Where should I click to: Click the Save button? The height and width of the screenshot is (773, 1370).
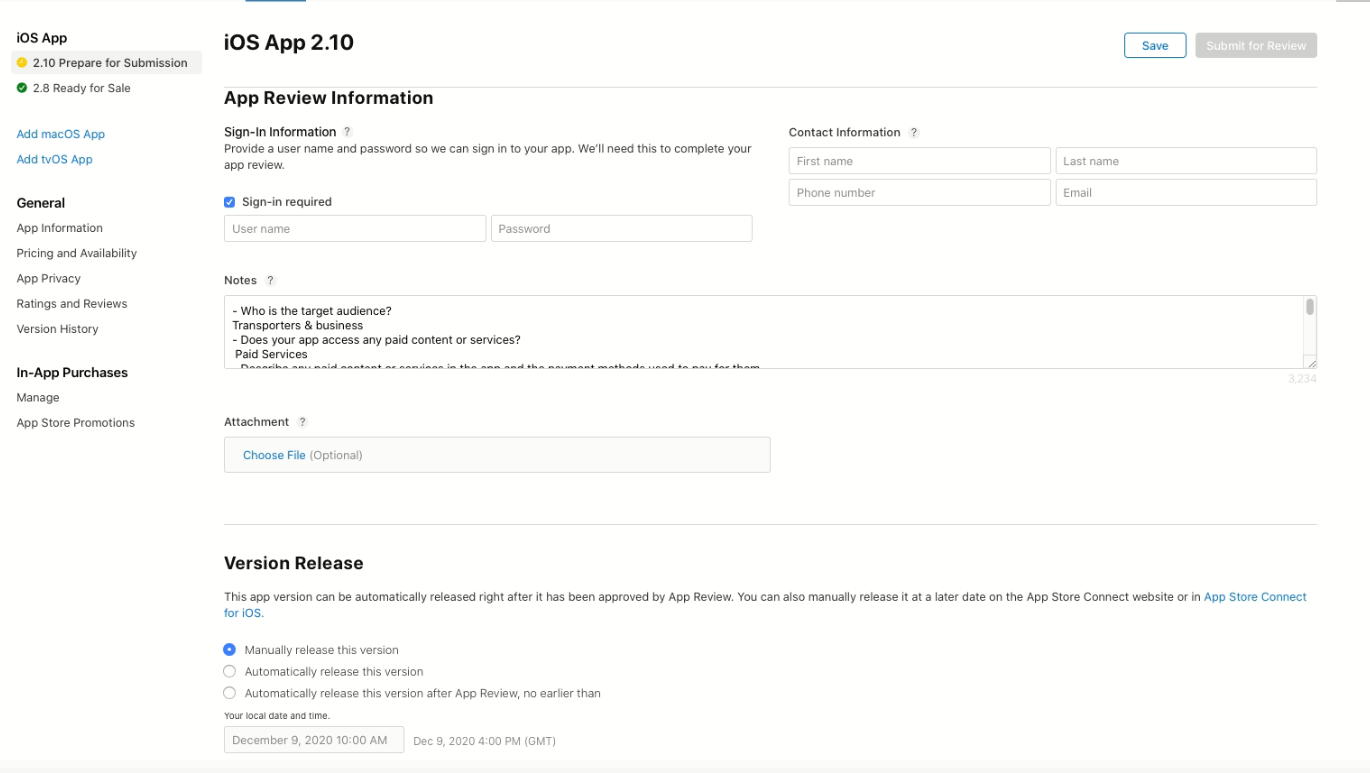1154,45
